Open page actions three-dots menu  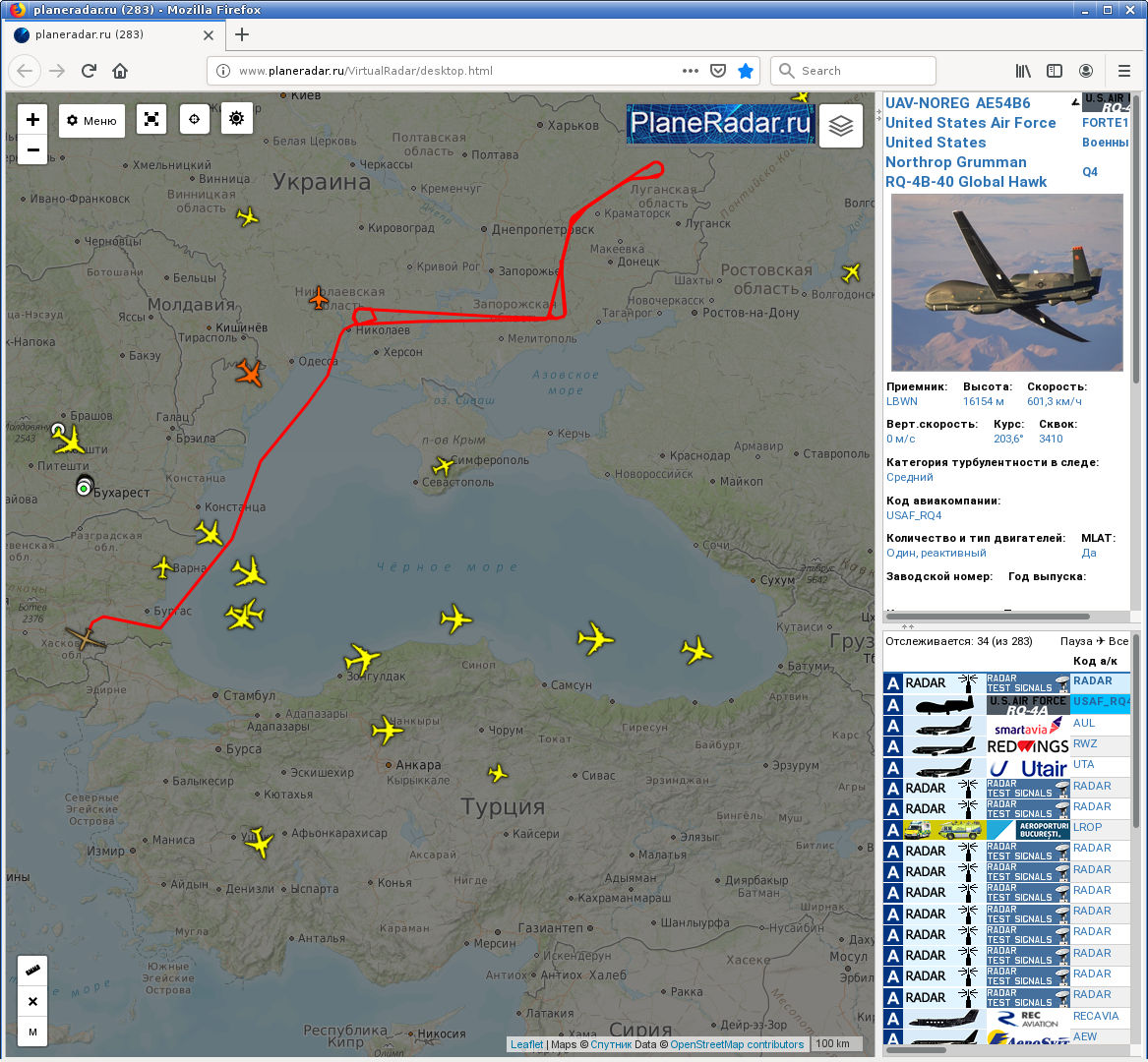690,71
